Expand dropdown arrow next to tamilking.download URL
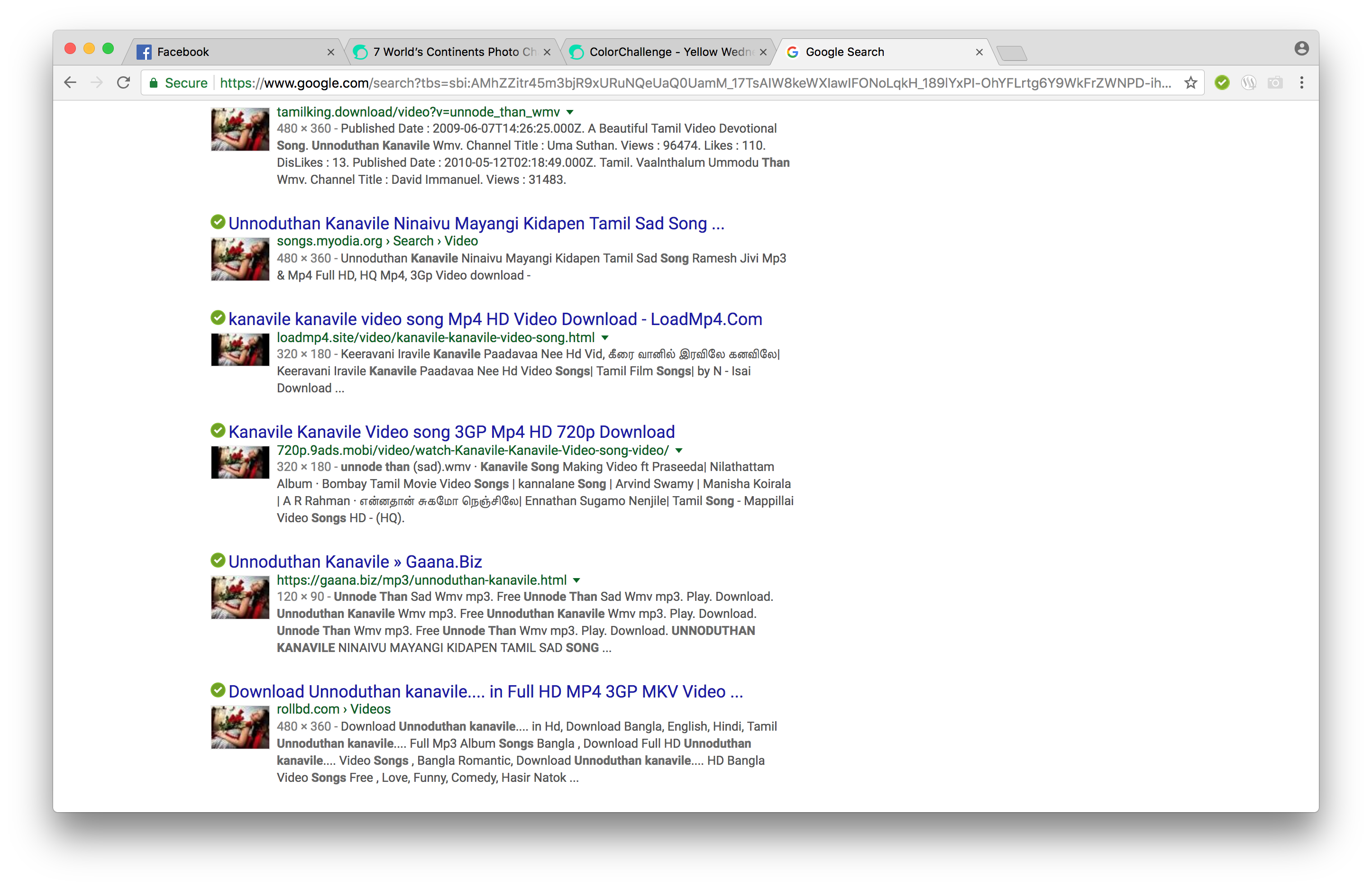 (569, 112)
